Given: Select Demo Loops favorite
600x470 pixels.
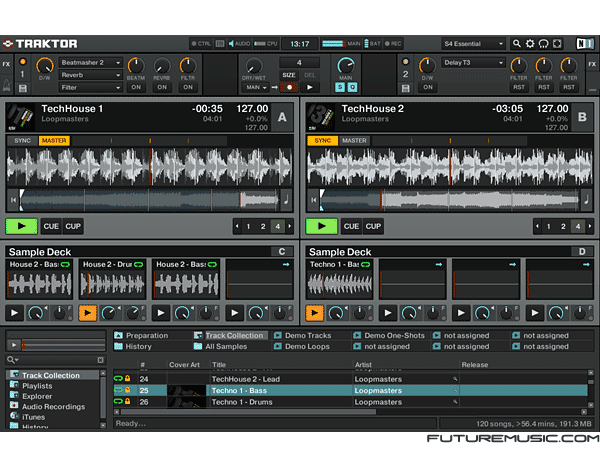Looking at the screenshot, I should pyautogui.click(x=302, y=346).
